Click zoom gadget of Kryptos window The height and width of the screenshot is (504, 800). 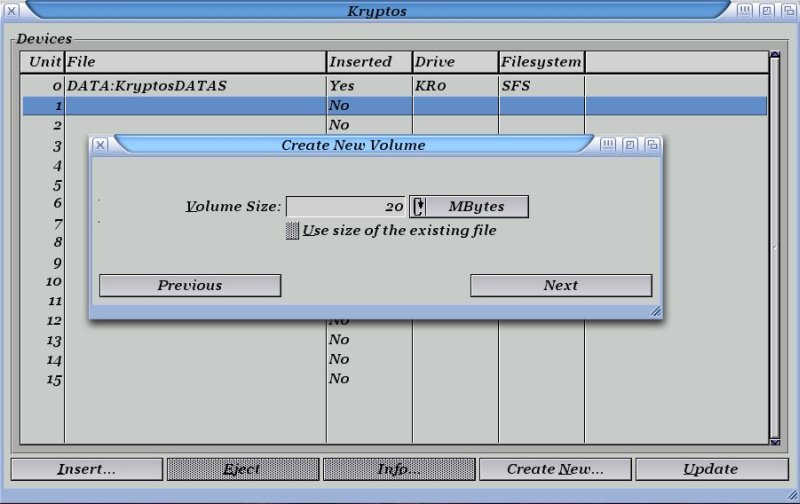[x=766, y=11]
